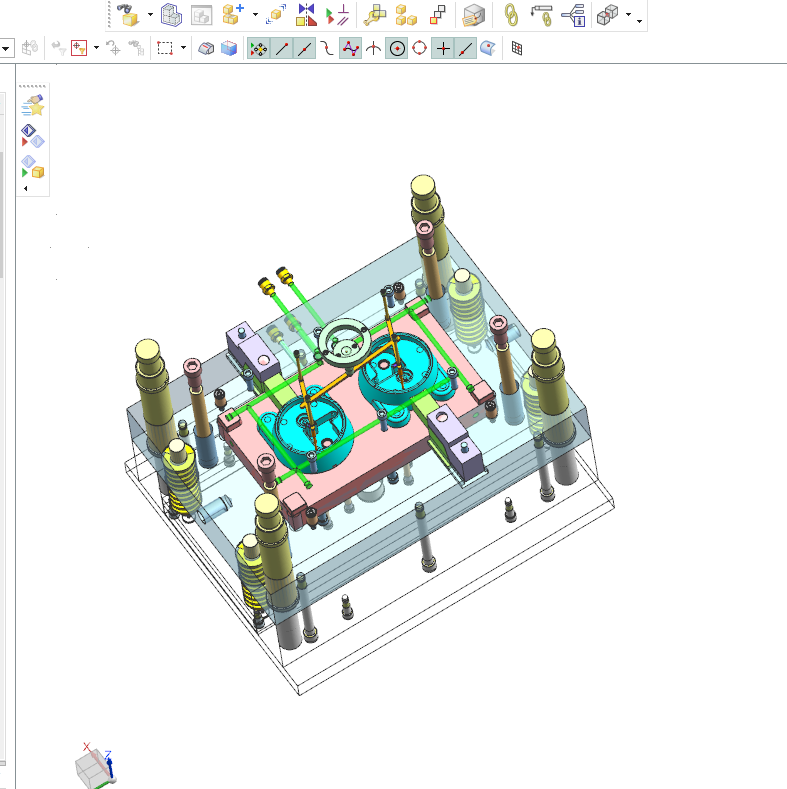Click the Find Components binoculars icon
The image size is (787, 789).
(x=127, y=15)
